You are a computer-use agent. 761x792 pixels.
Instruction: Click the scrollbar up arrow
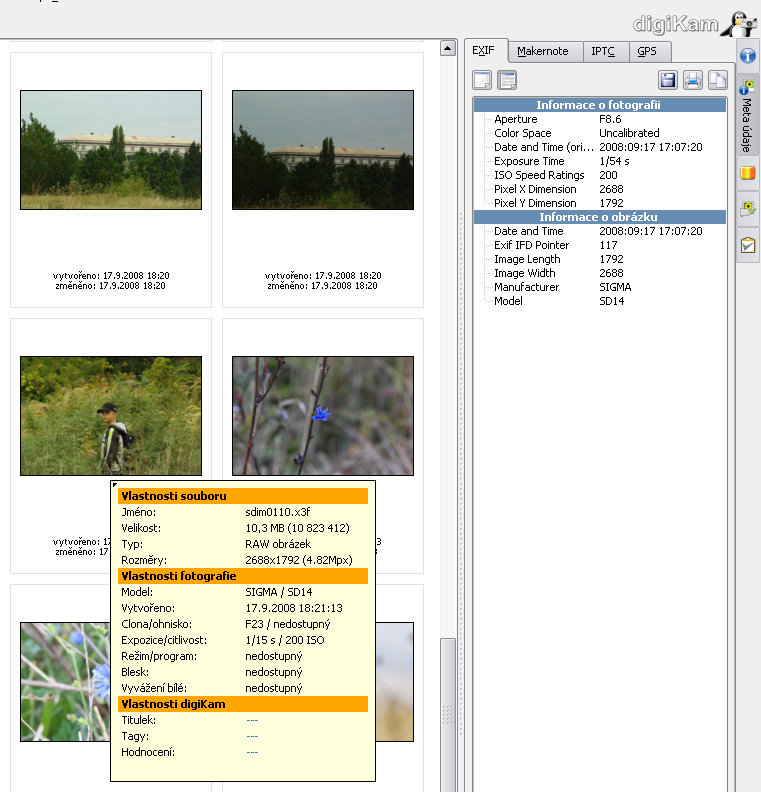pyautogui.click(x=448, y=48)
